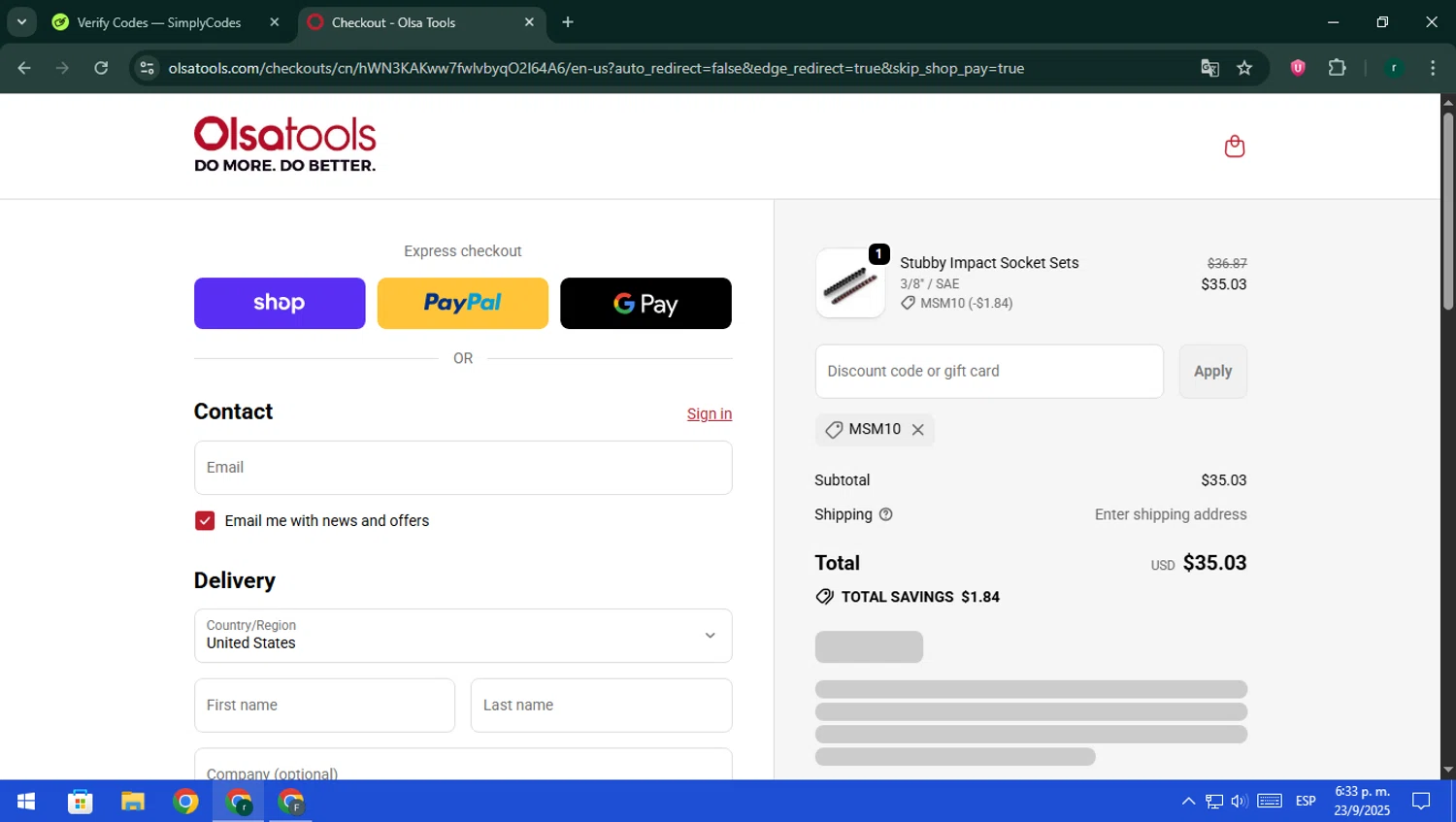Pay with Shop Pay express button
Viewport: 1456px width, 822px height.
(x=280, y=303)
